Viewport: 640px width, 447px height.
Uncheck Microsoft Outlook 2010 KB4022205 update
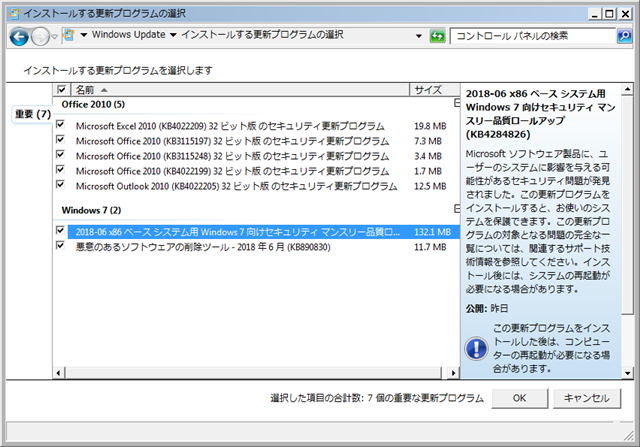point(60,184)
